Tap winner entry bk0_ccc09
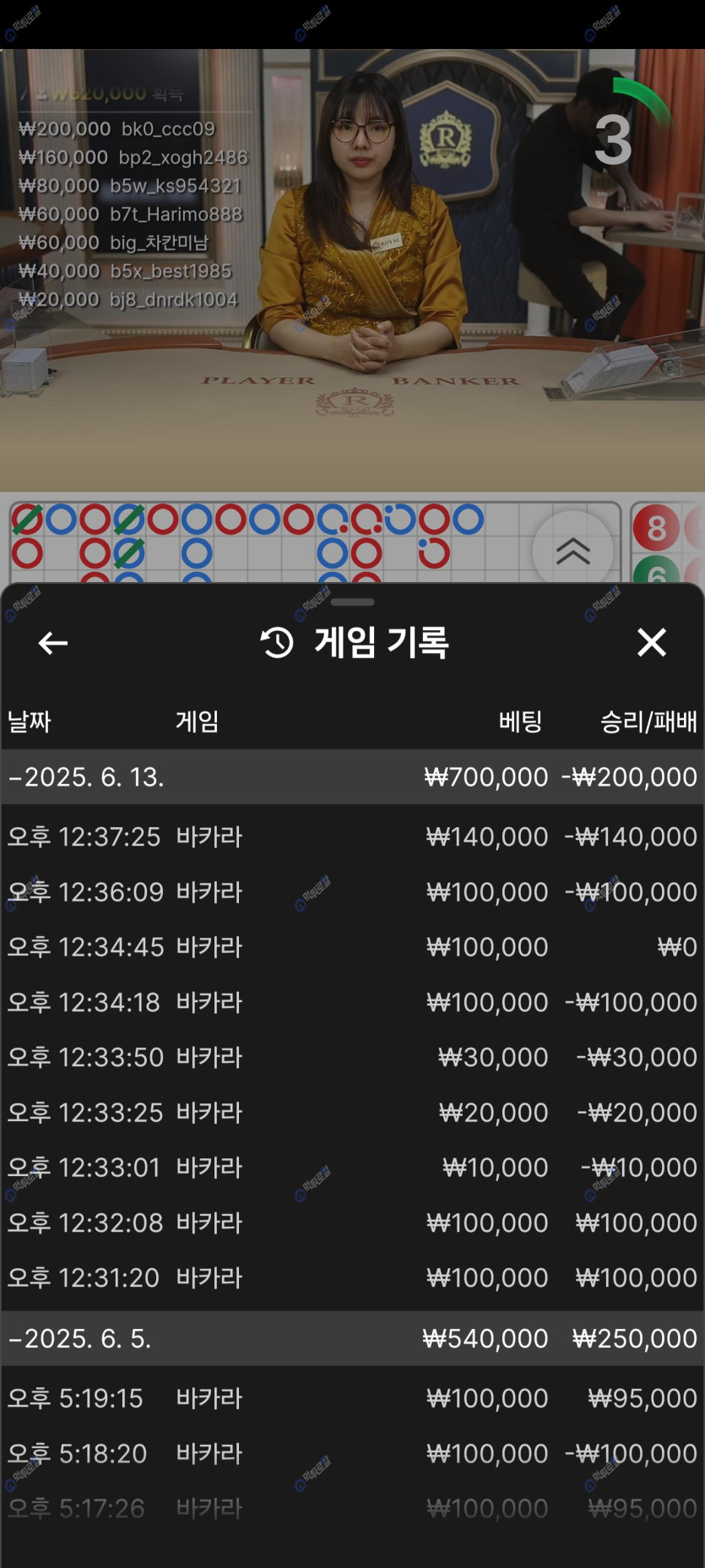The image size is (705, 1568). point(117,128)
